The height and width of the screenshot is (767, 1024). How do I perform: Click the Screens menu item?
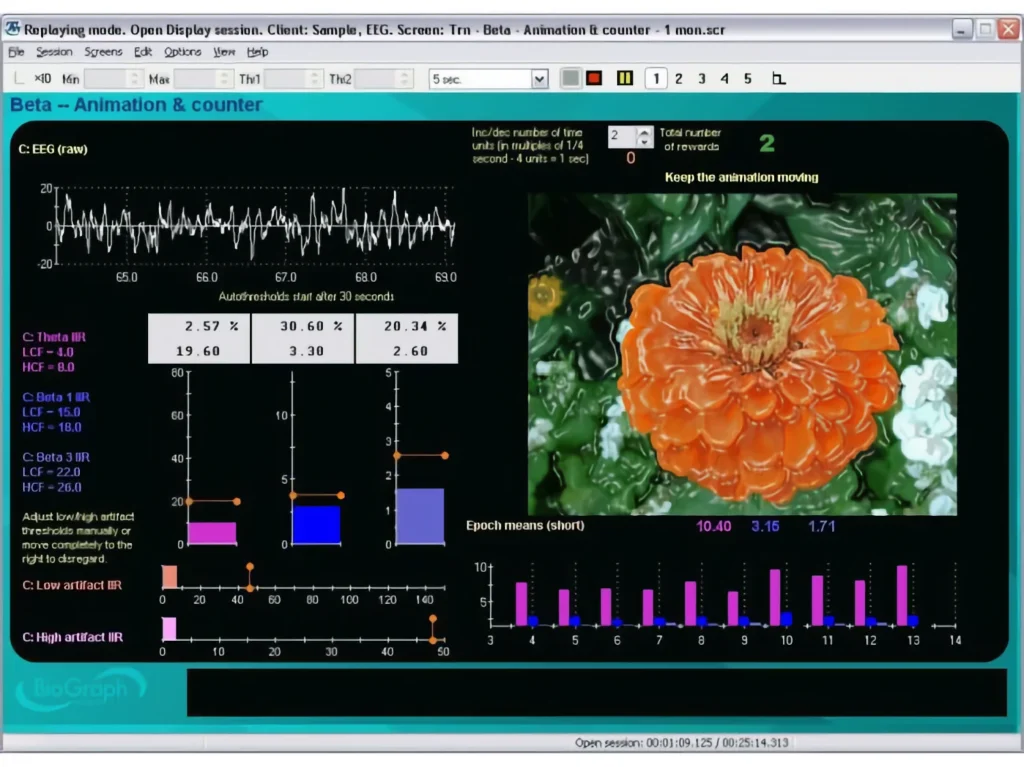[103, 52]
